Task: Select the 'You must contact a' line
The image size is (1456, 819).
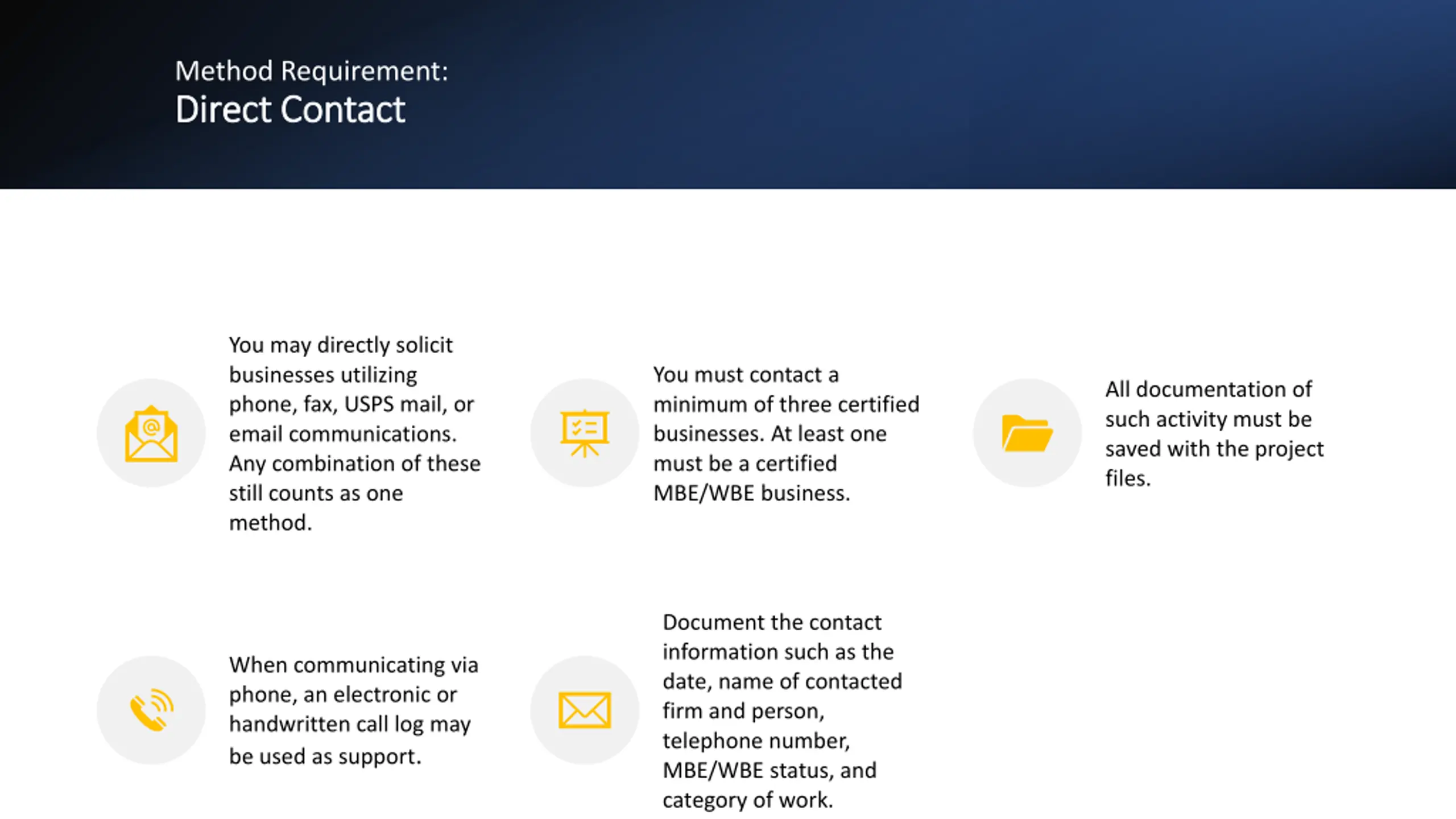Action: click(x=746, y=375)
